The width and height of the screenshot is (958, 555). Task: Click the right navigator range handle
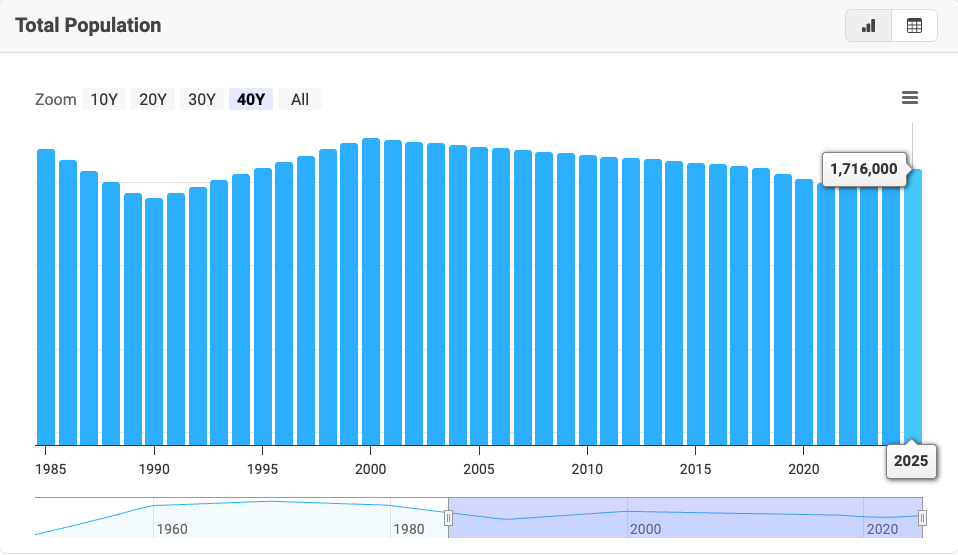click(922, 517)
